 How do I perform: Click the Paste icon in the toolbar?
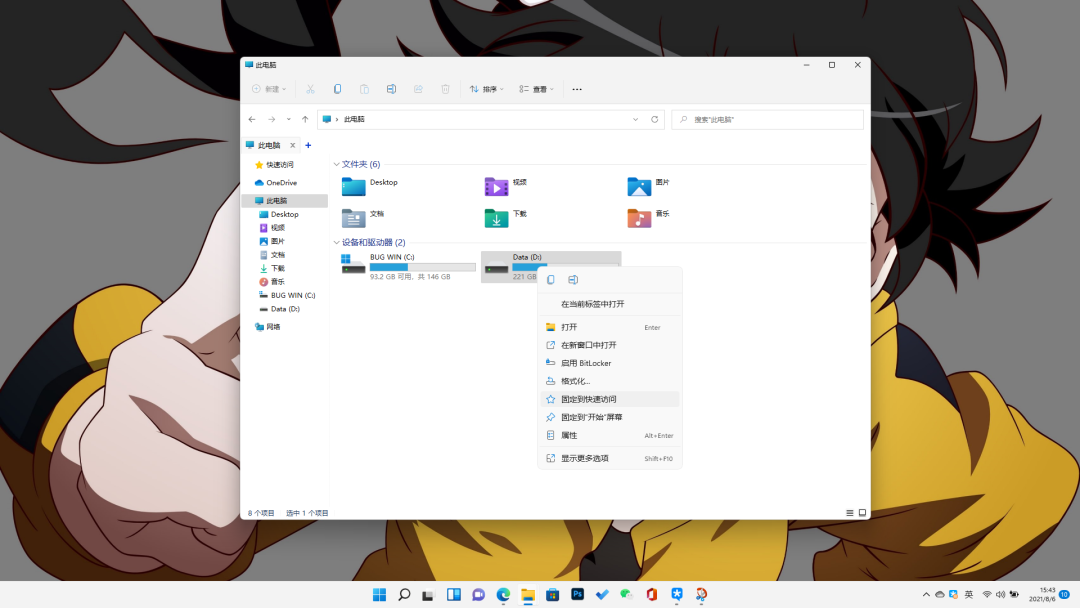point(364,89)
